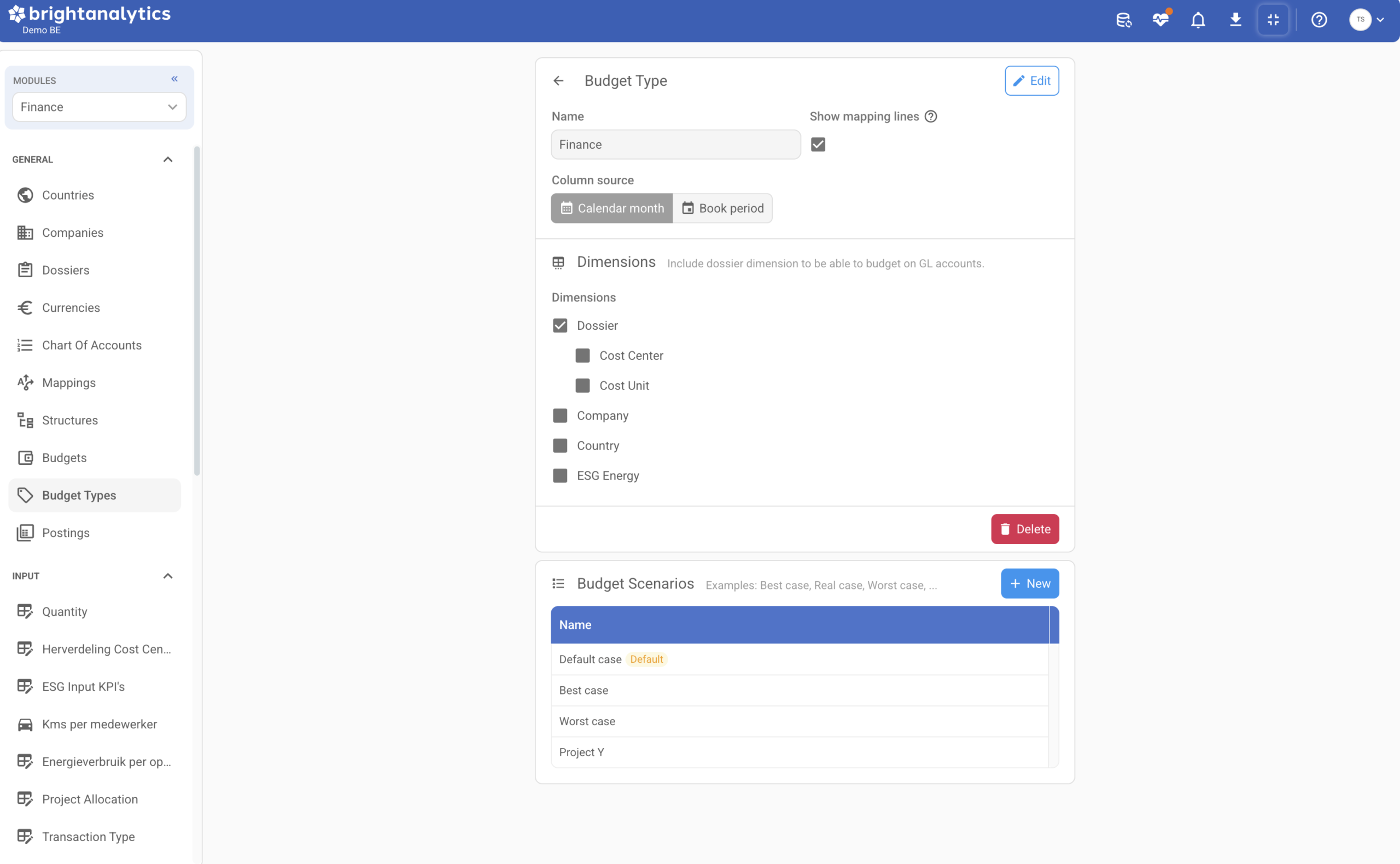Screen dimensions: 1400x864
Task: Click the Companies building icon
Action: tap(25, 232)
